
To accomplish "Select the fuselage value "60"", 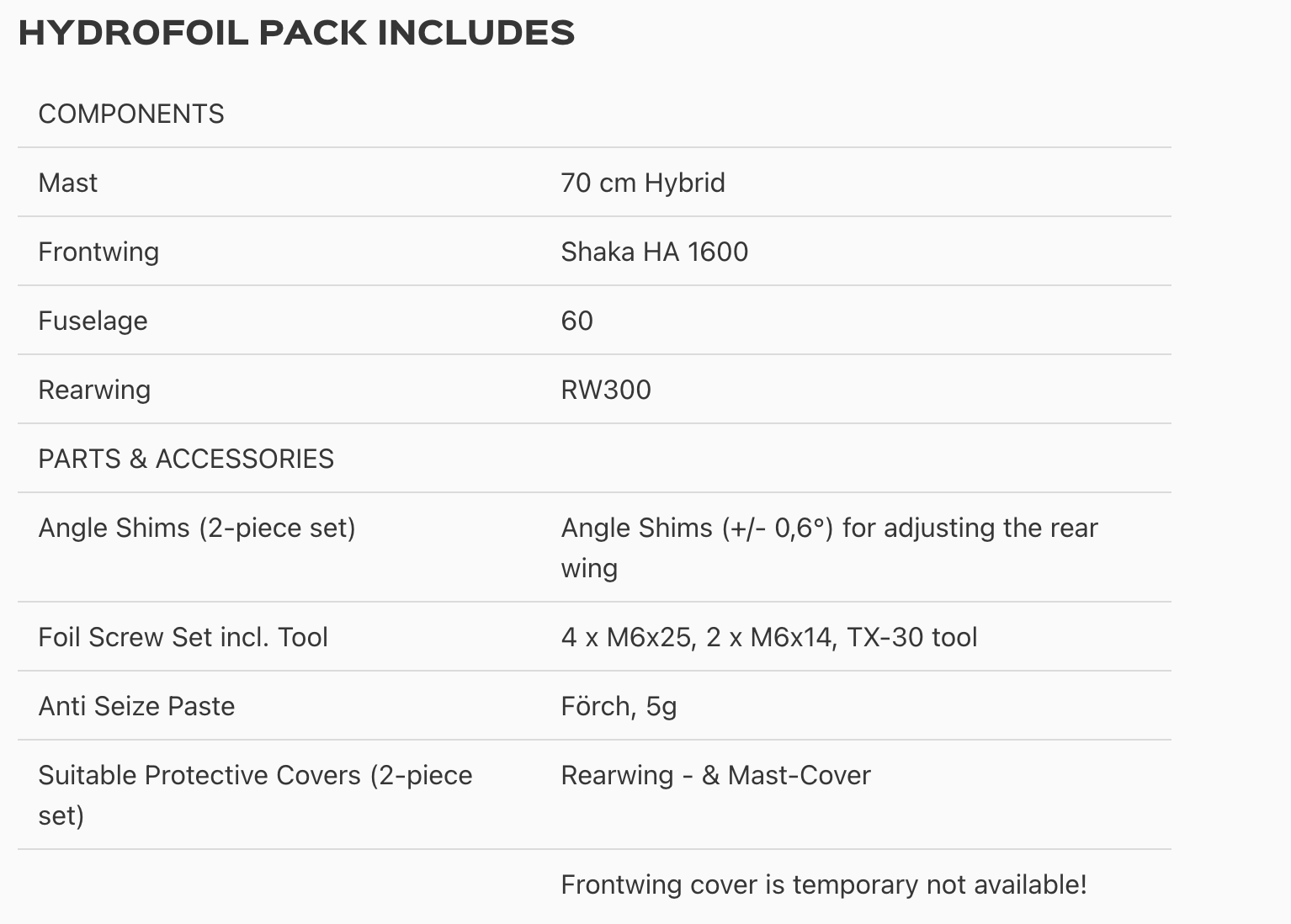I will [x=576, y=321].
